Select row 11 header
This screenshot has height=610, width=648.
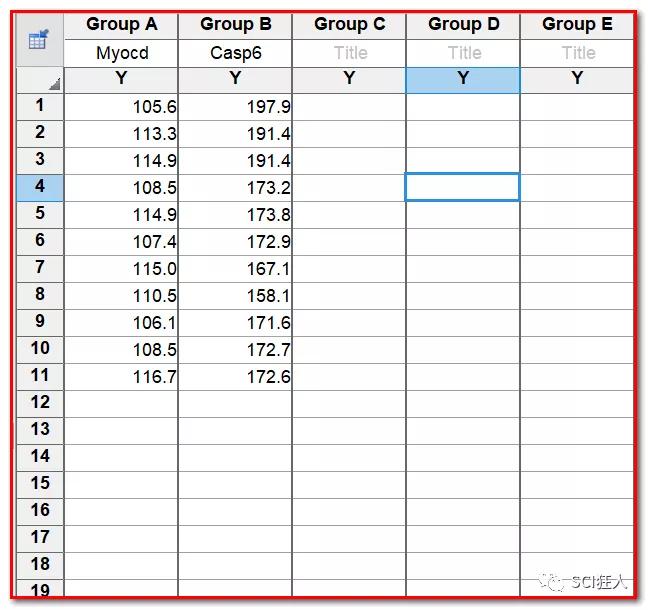click(40, 375)
